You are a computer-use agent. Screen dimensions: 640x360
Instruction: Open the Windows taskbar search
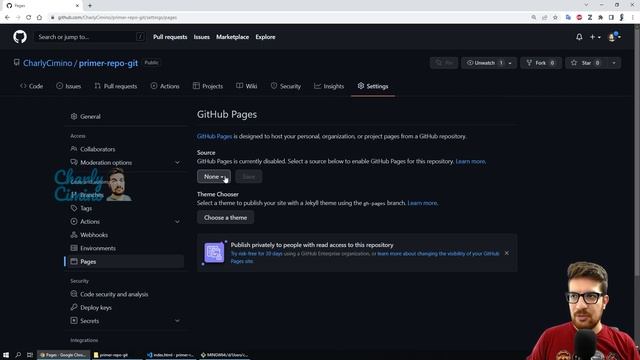tap(18, 355)
